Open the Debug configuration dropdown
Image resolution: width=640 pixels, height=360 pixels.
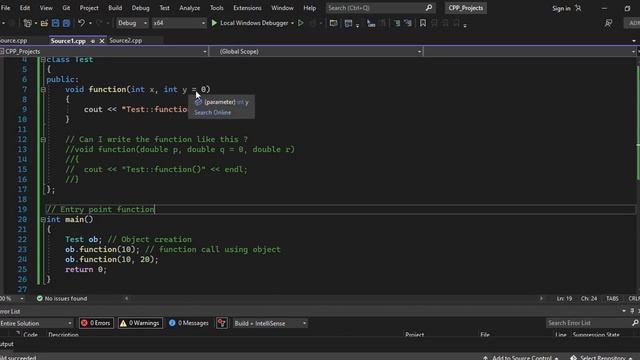[132, 23]
